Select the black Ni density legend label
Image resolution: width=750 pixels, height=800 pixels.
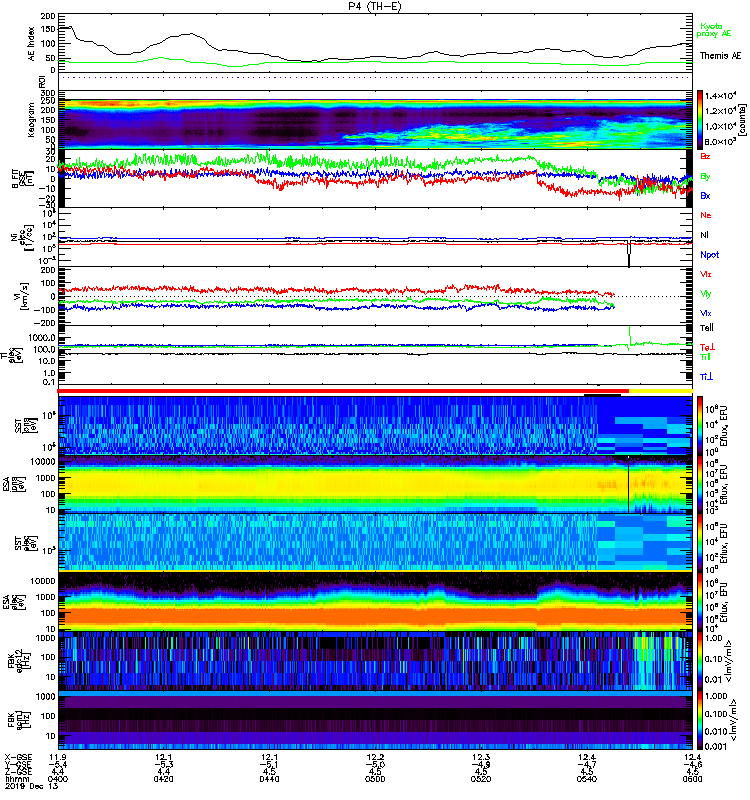pyautogui.click(x=704, y=235)
